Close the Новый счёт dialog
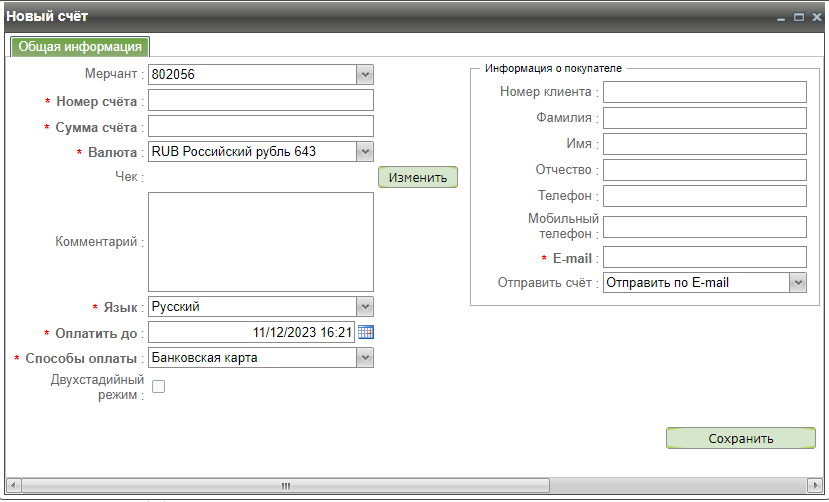The image size is (829, 502). click(x=816, y=18)
